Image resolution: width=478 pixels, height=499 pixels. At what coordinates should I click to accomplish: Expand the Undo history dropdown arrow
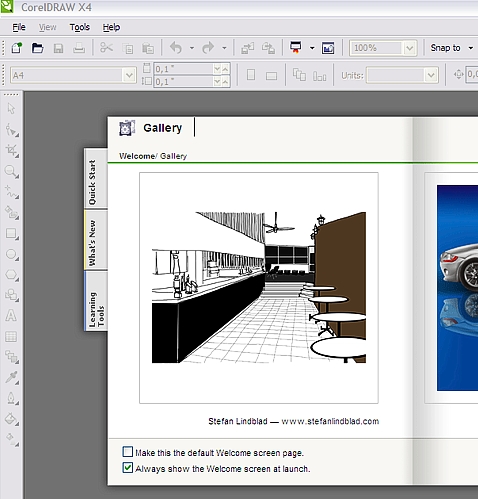[x=192, y=48]
